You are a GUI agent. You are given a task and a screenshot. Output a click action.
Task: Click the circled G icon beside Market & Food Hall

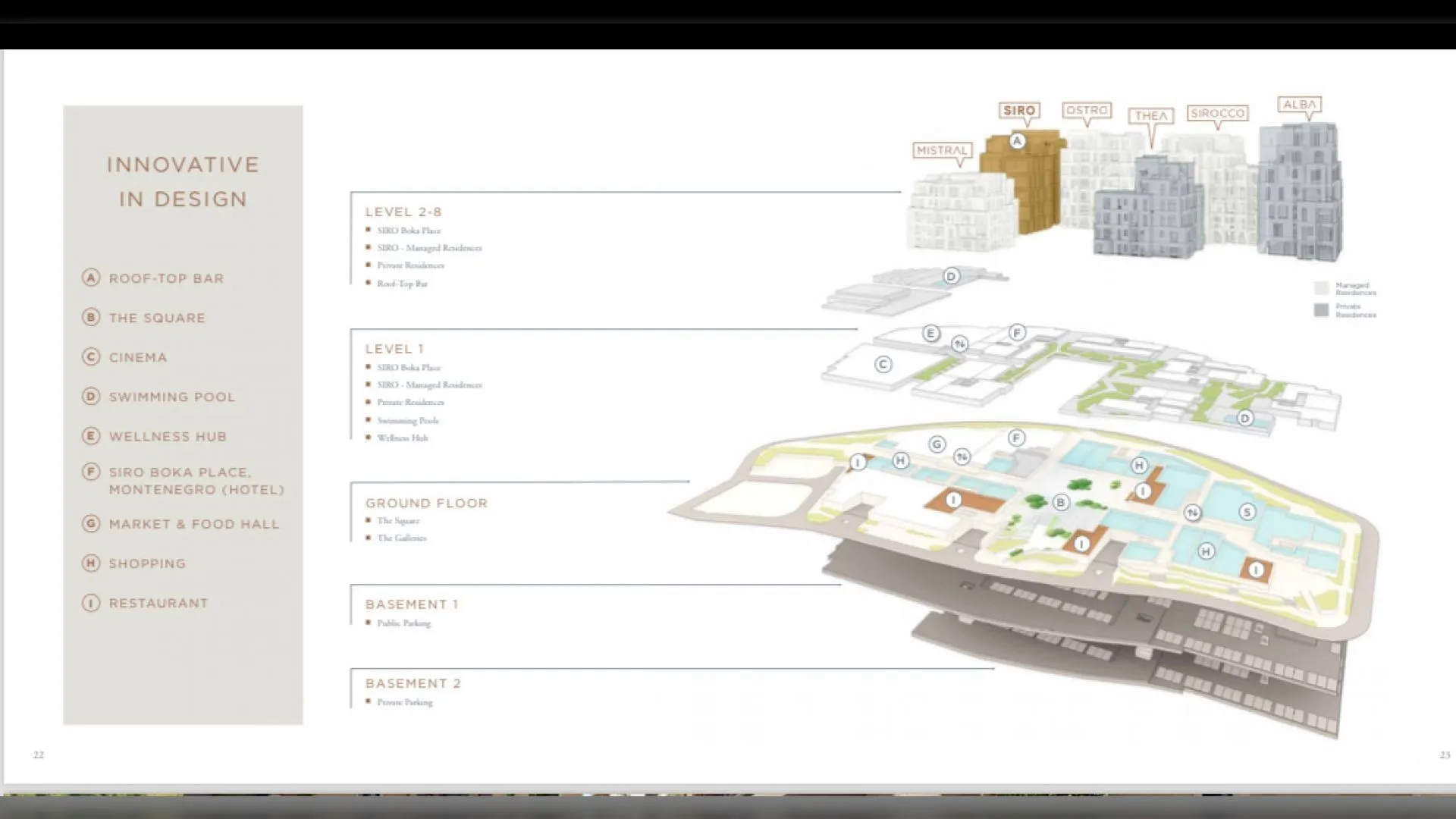pos(91,523)
